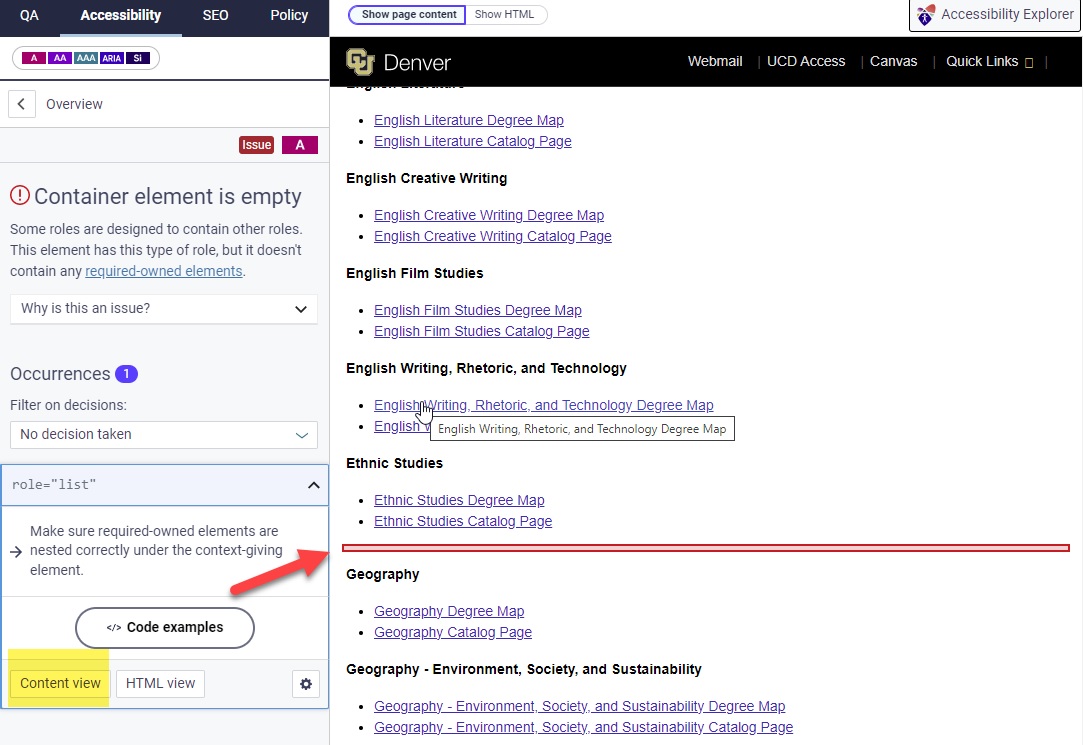Switch to the SEO tab
The height and width of the screenshot is (745, 1083).
[x=214, y=15]
